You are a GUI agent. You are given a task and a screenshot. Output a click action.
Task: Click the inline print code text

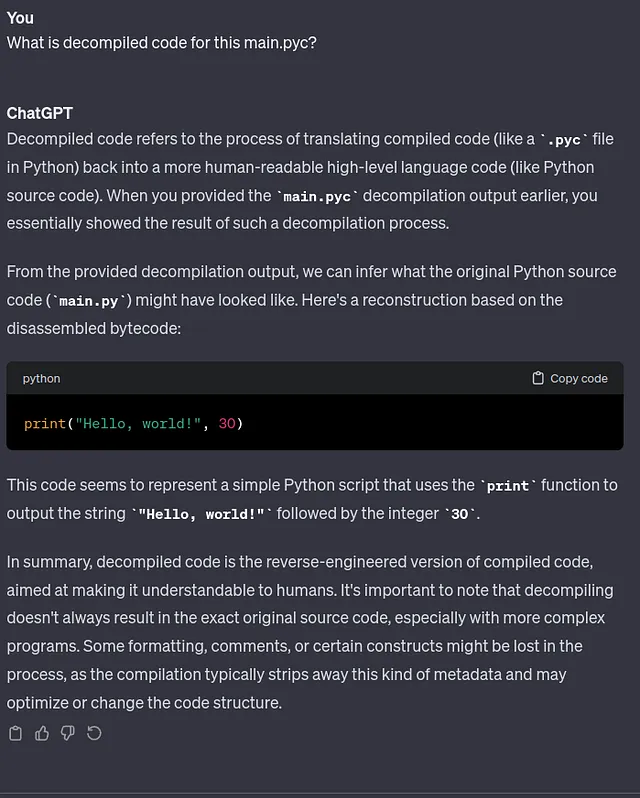(x=508, y=486)
